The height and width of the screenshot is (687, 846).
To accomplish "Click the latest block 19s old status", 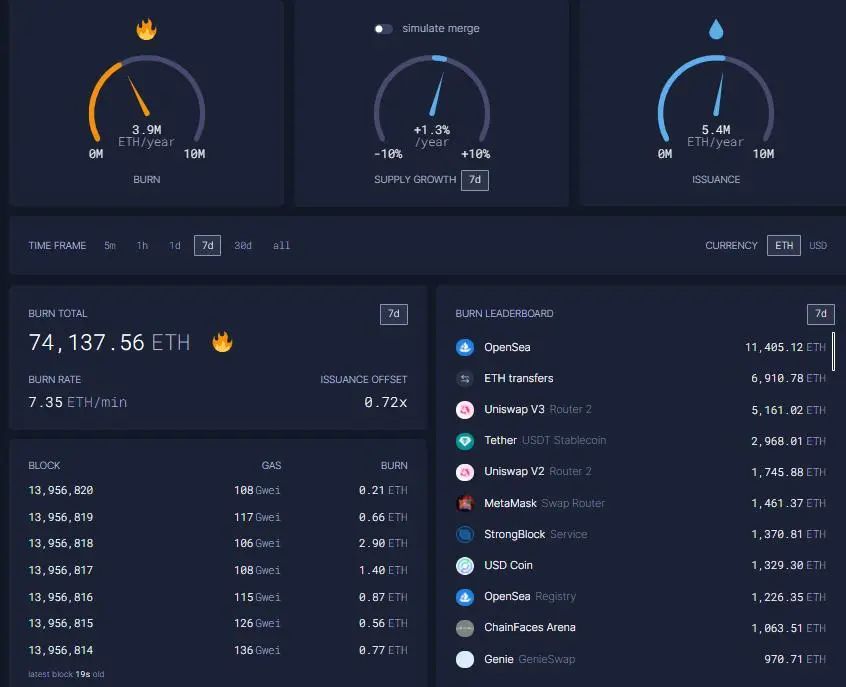I will (x=66, y=674).
